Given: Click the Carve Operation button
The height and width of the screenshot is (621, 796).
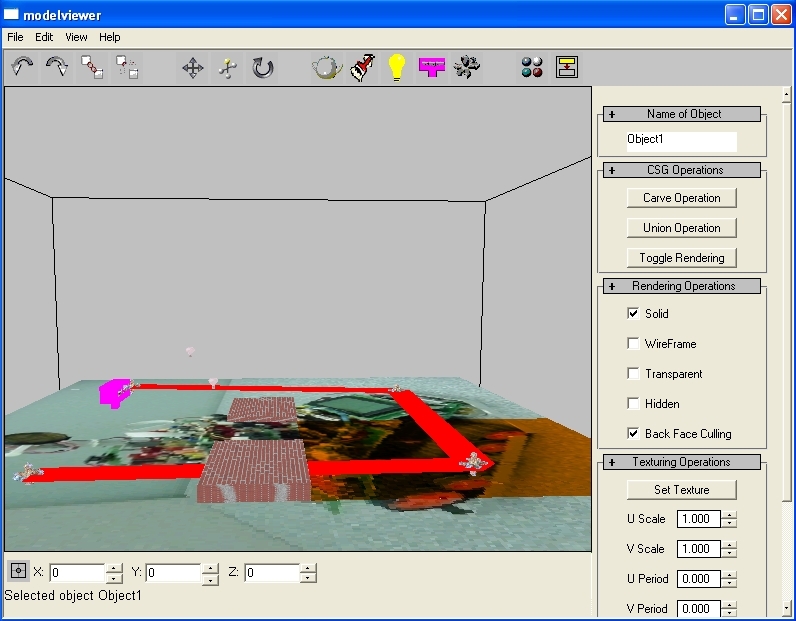Looking at the screenshot, I should 681,198.
